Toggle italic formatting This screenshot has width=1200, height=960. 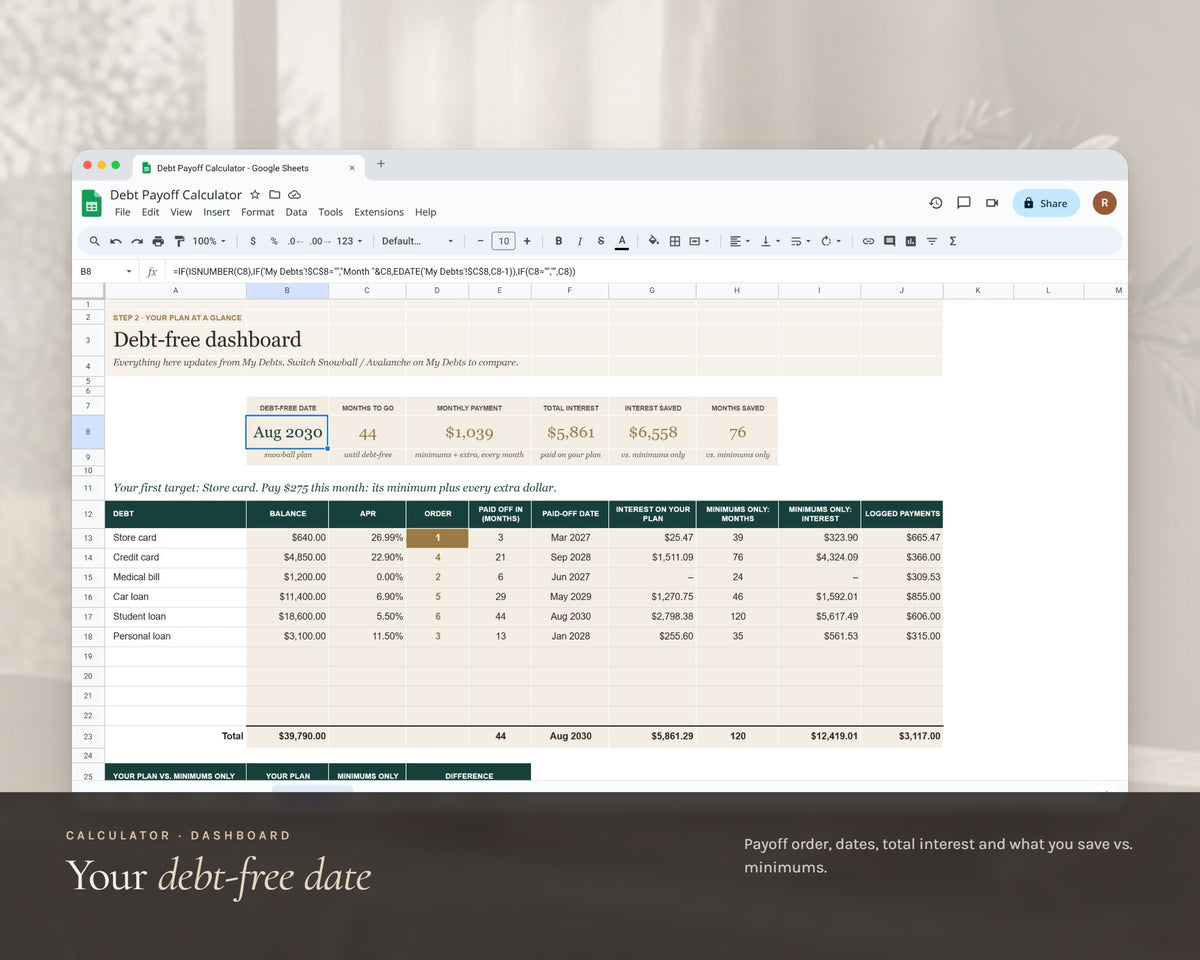580,241
